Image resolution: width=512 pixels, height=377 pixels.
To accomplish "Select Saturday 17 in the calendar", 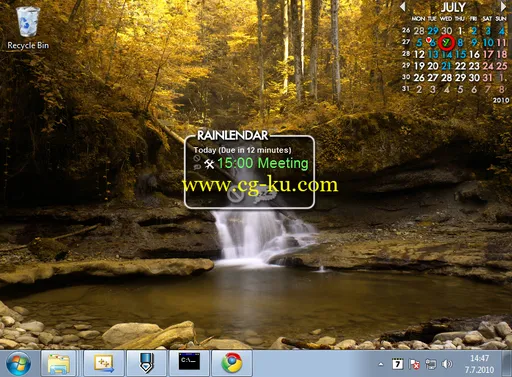I will point(488,54).
